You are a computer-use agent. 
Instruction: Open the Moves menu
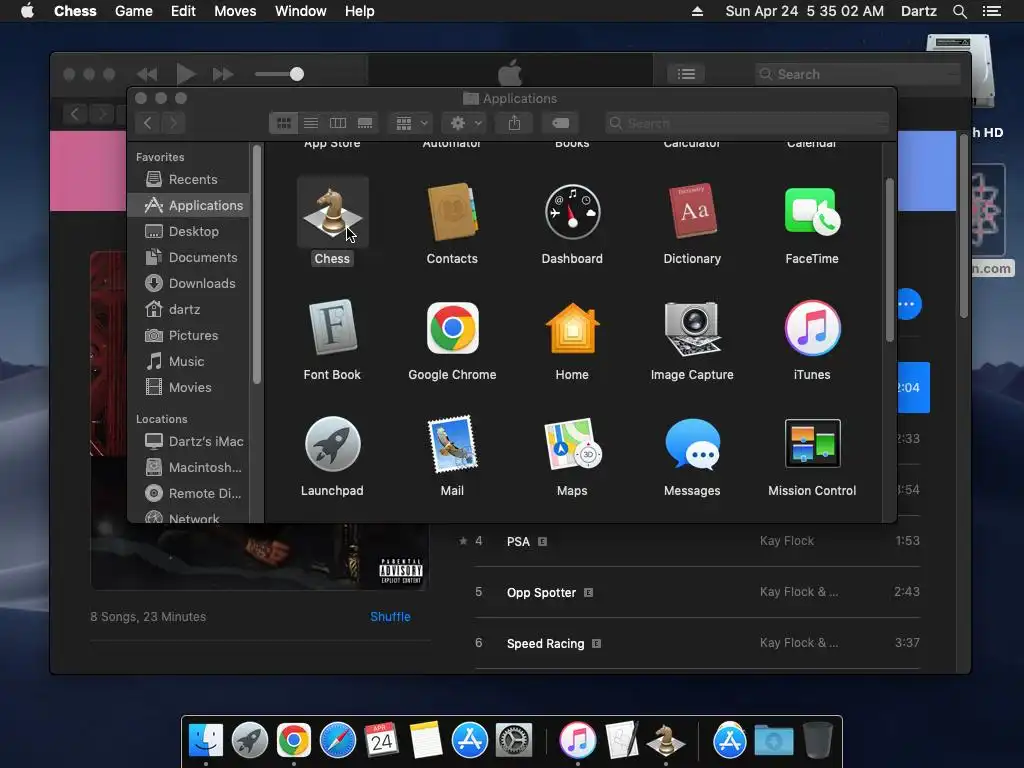(x=235, y=11)
